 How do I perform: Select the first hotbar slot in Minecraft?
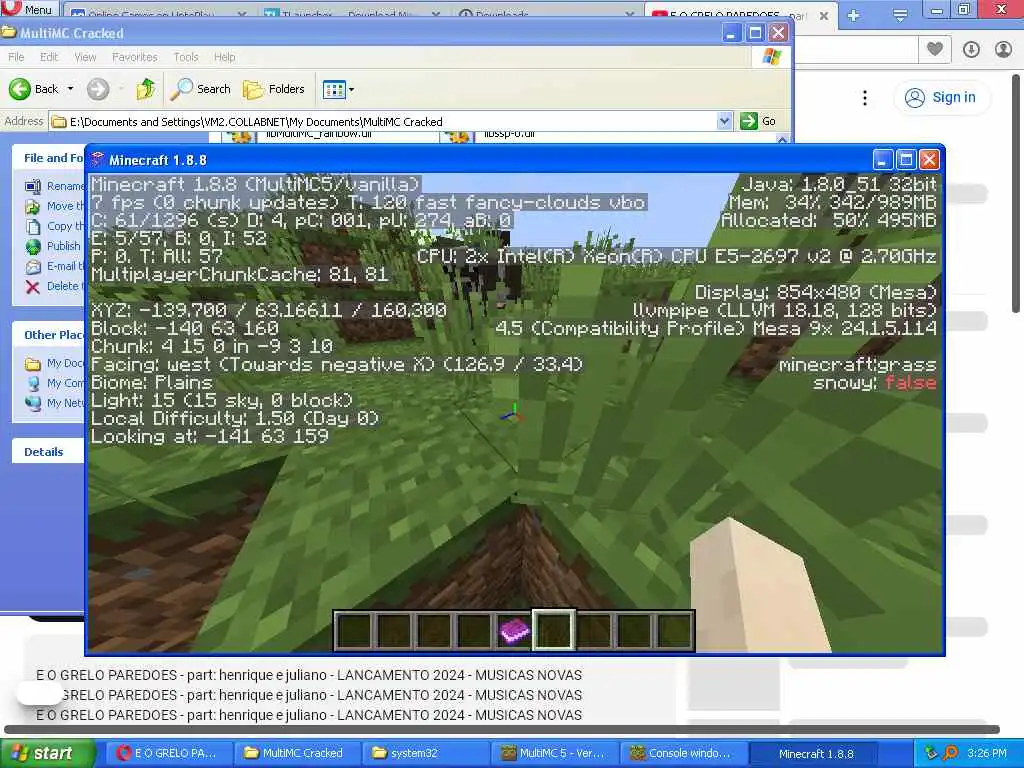[x=354, y=631]
